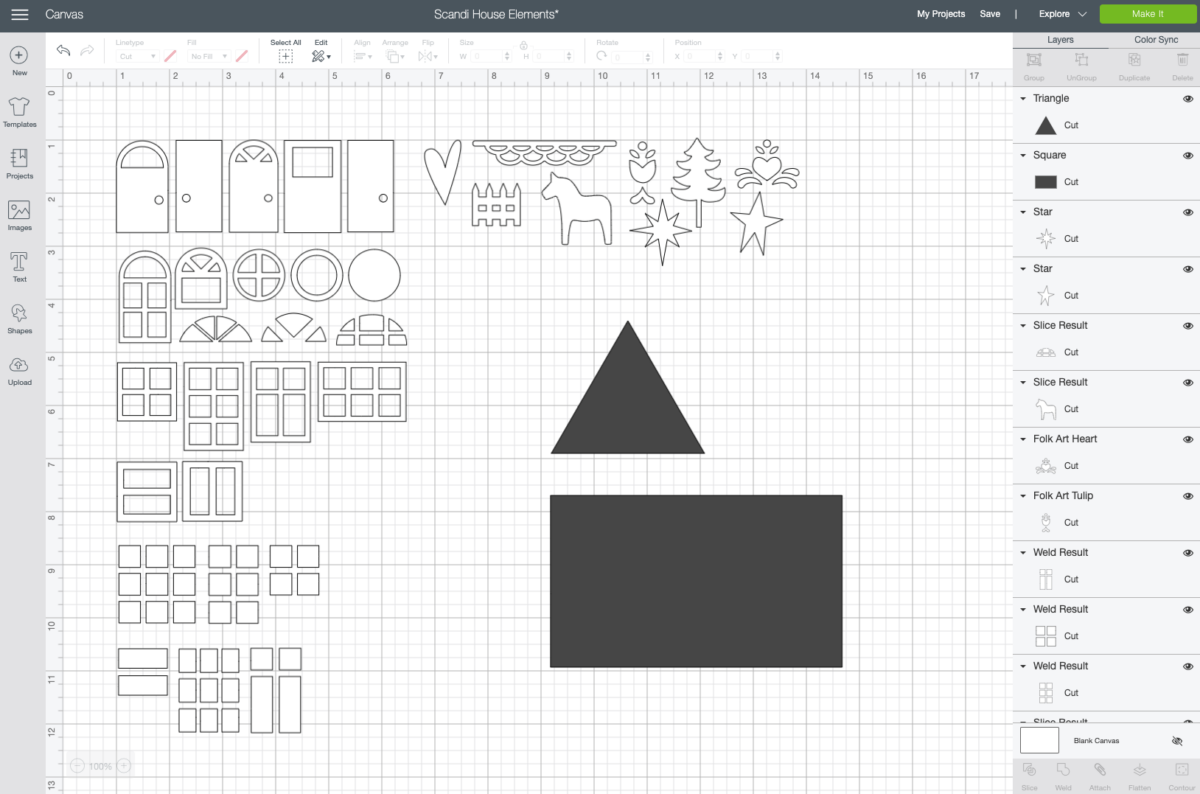Select the Text tool

tap(19, 267)
